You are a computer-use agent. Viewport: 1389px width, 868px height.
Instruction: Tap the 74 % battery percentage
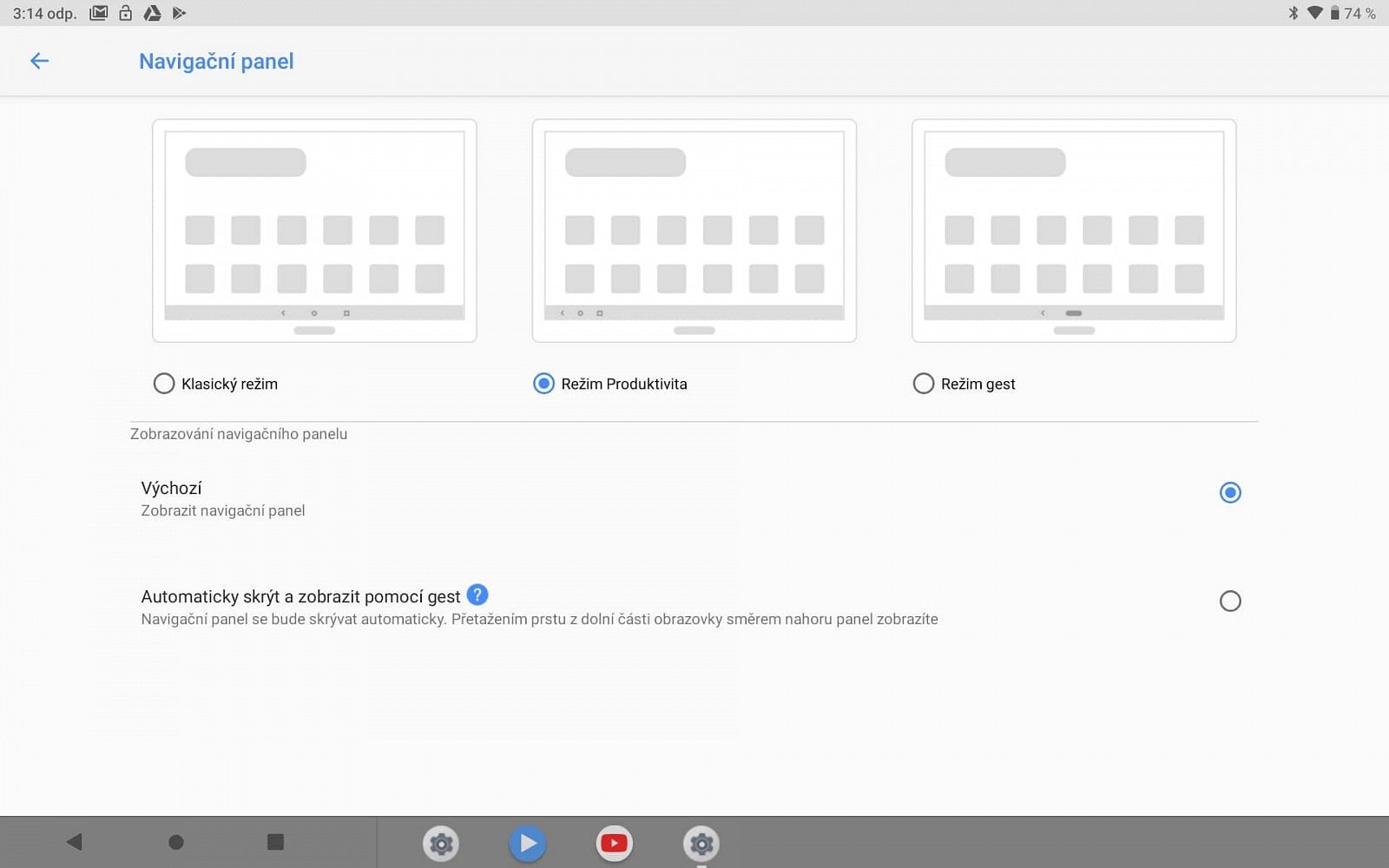tap(1359, 13)
